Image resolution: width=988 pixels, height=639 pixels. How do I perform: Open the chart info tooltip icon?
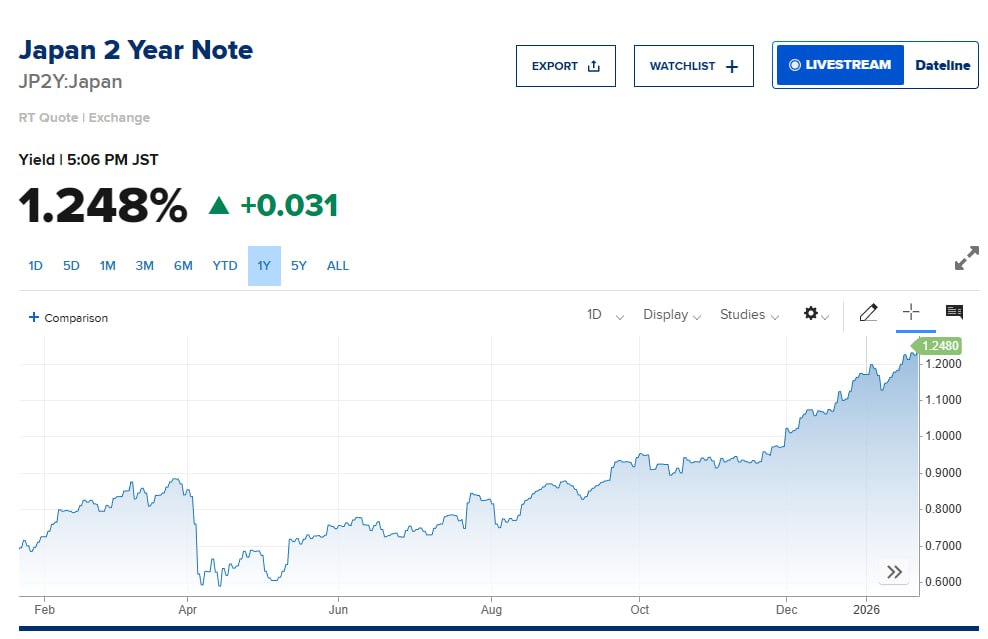point(954,312)
